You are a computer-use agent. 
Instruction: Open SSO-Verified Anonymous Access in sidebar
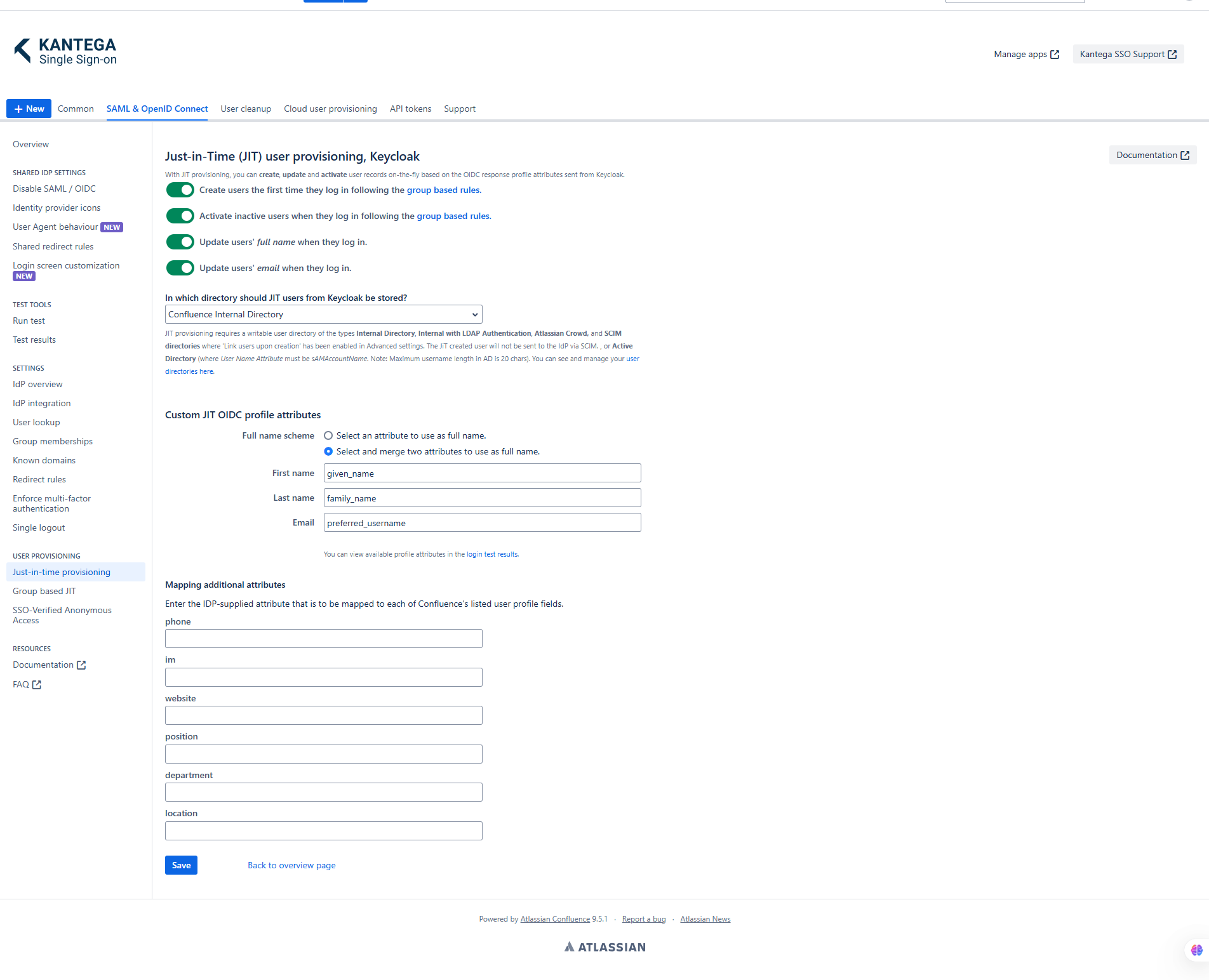(62, 616)
